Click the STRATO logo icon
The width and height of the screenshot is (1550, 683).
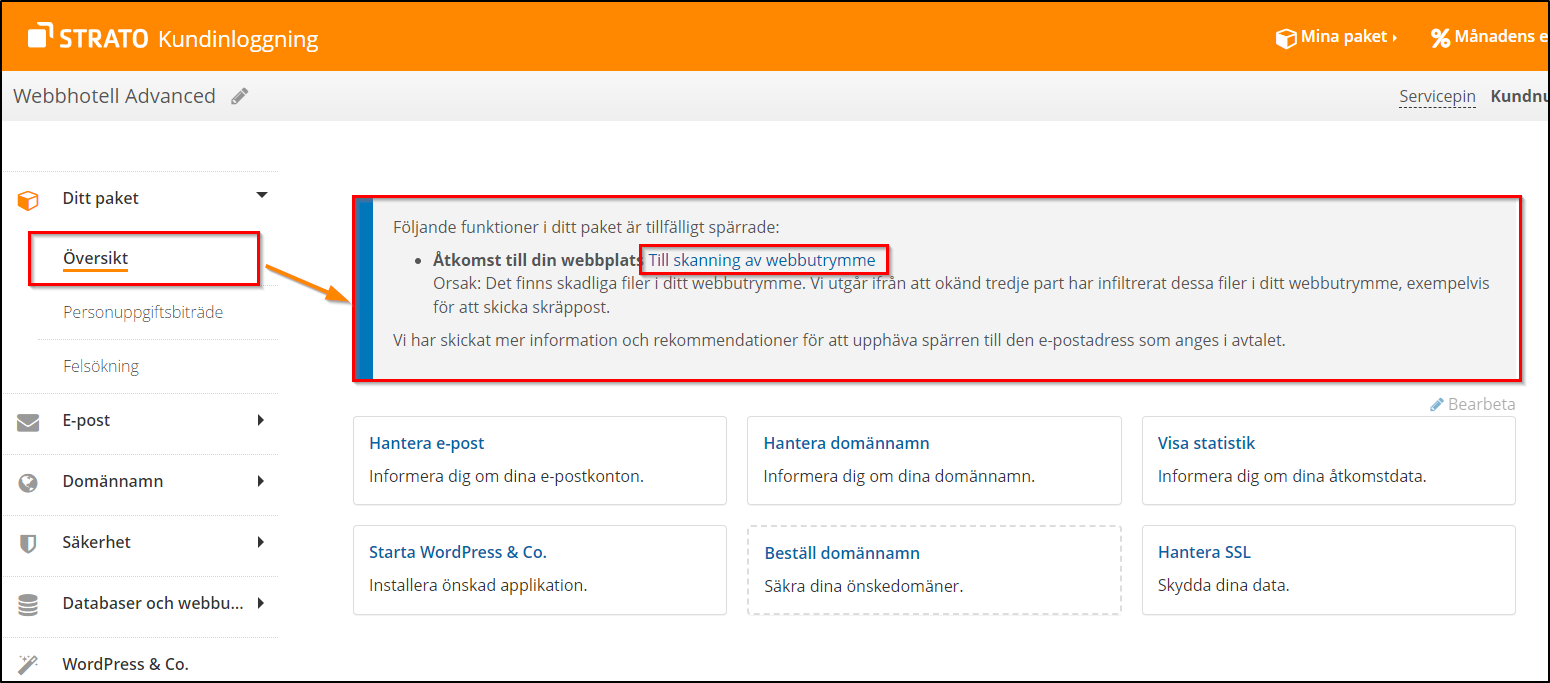tap(41, 36)
